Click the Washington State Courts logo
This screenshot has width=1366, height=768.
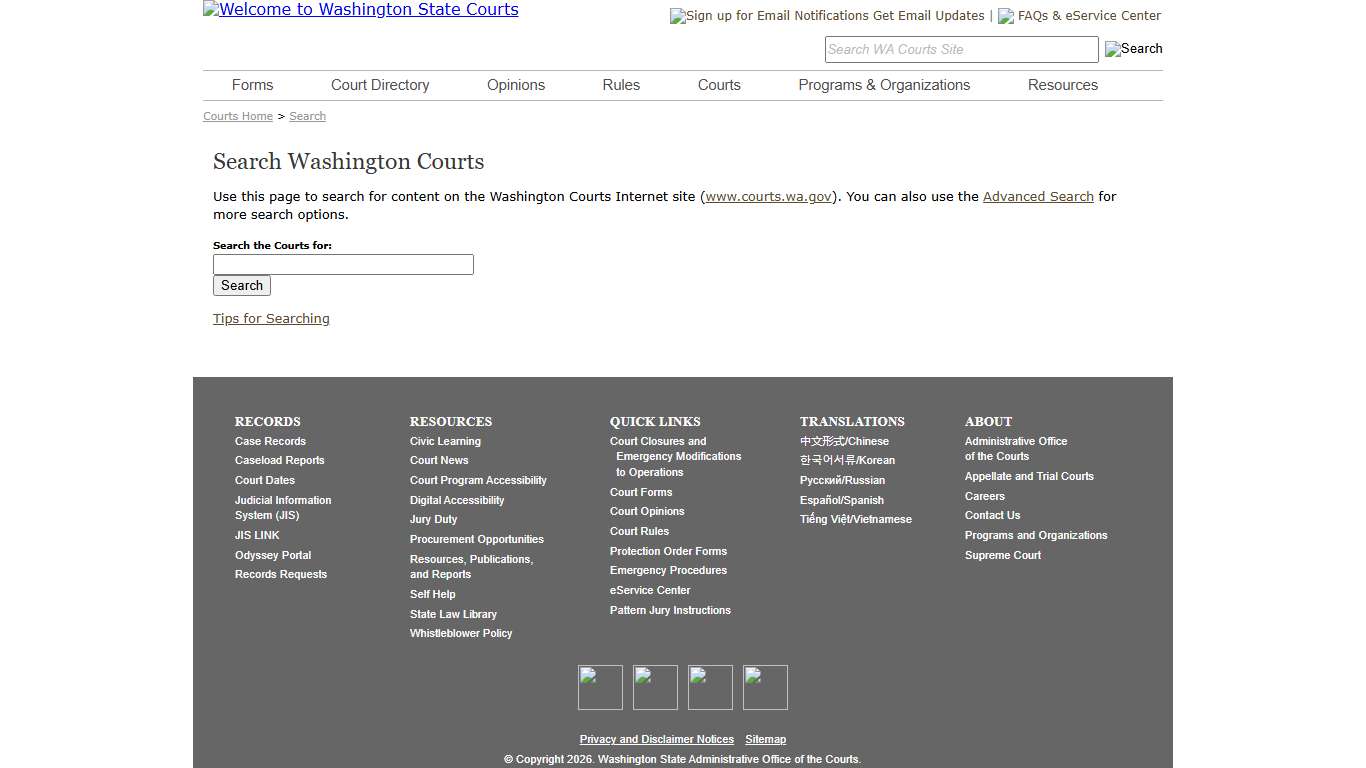pyautogui.click(x=360, y=10)
